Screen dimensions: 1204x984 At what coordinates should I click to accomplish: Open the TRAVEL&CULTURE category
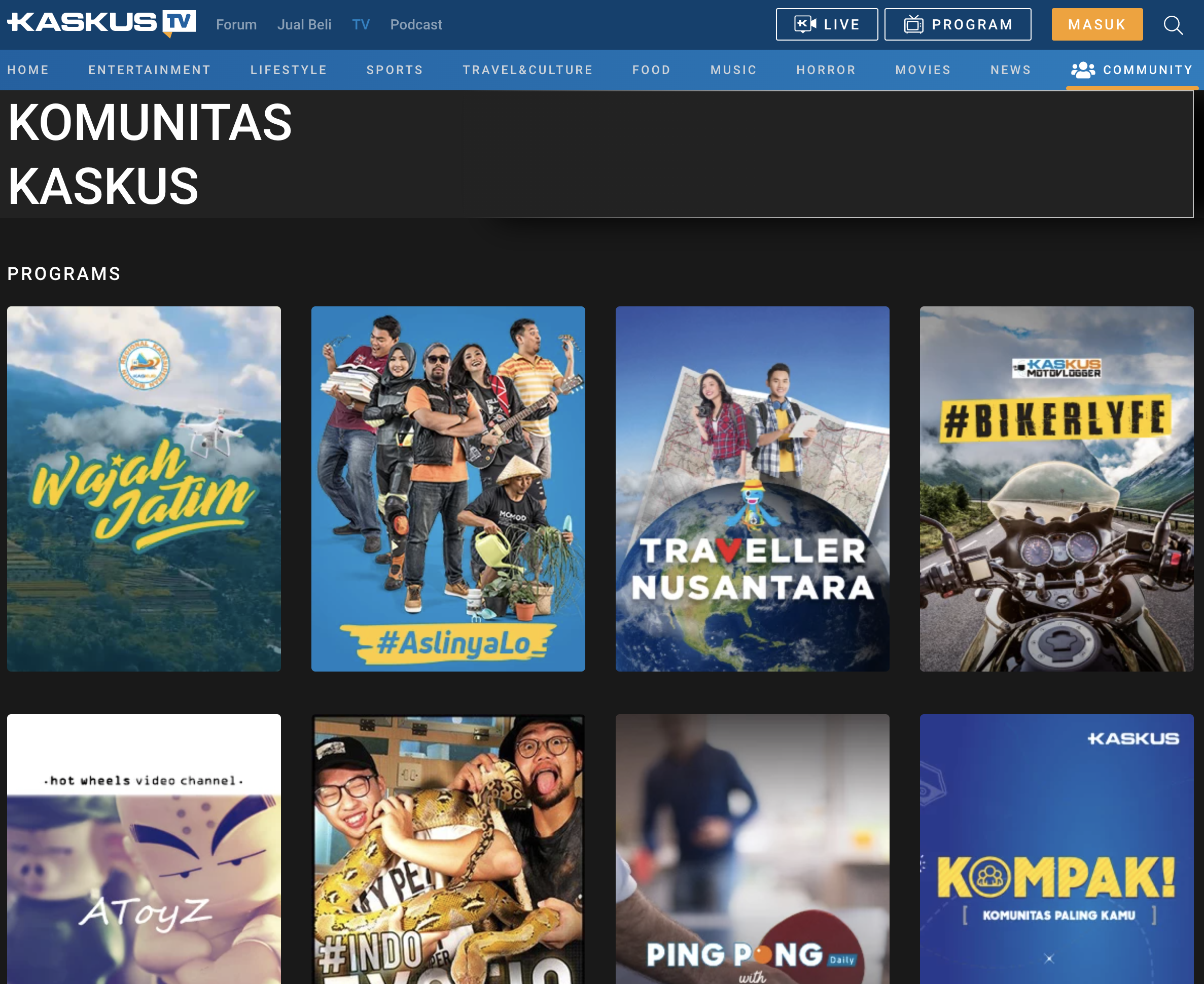coord(528,69)
